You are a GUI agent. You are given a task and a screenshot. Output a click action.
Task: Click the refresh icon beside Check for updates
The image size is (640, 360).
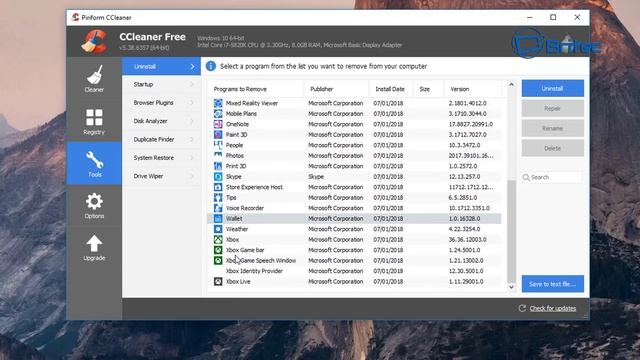point(522,308)
